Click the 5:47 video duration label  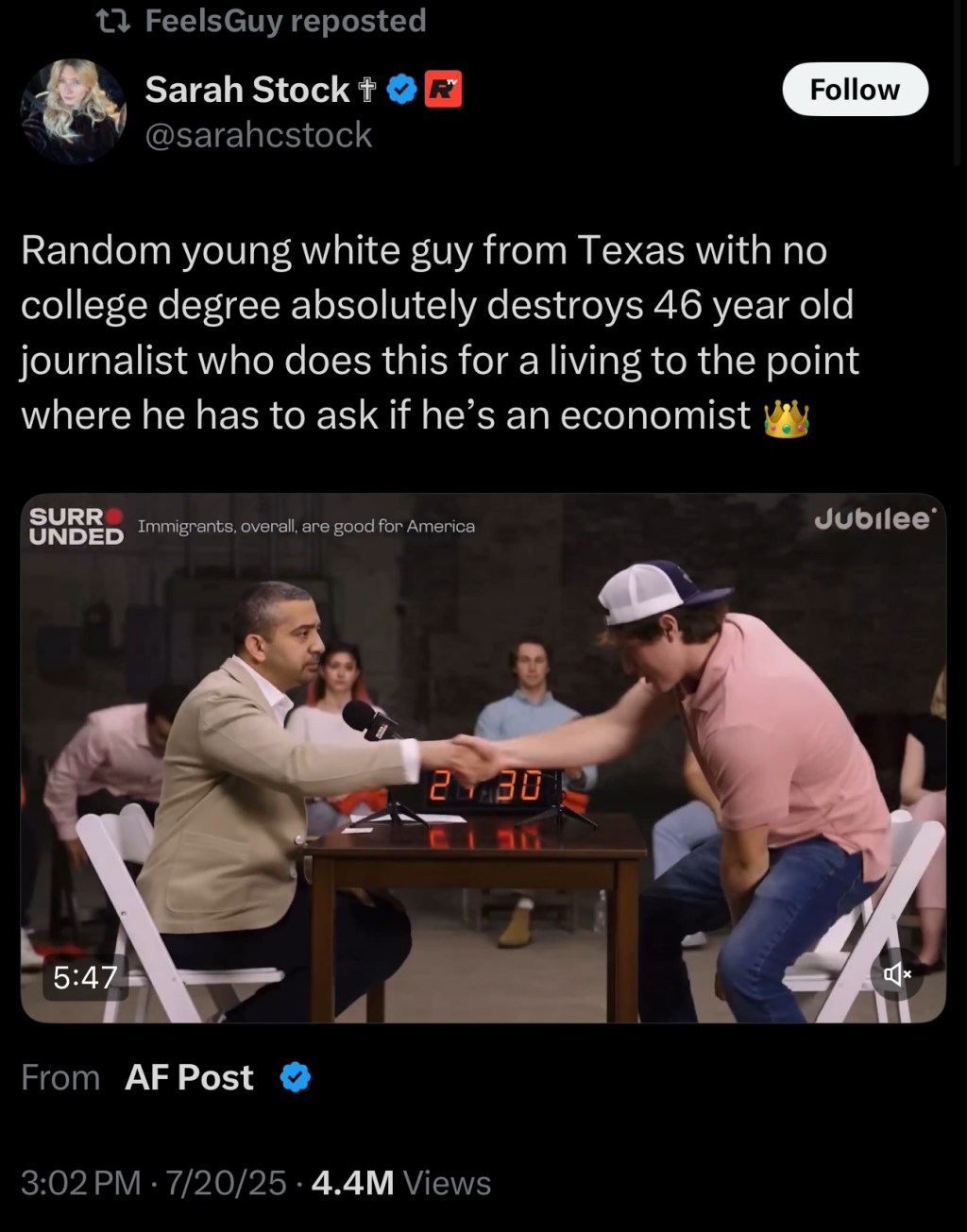point(85,977)
